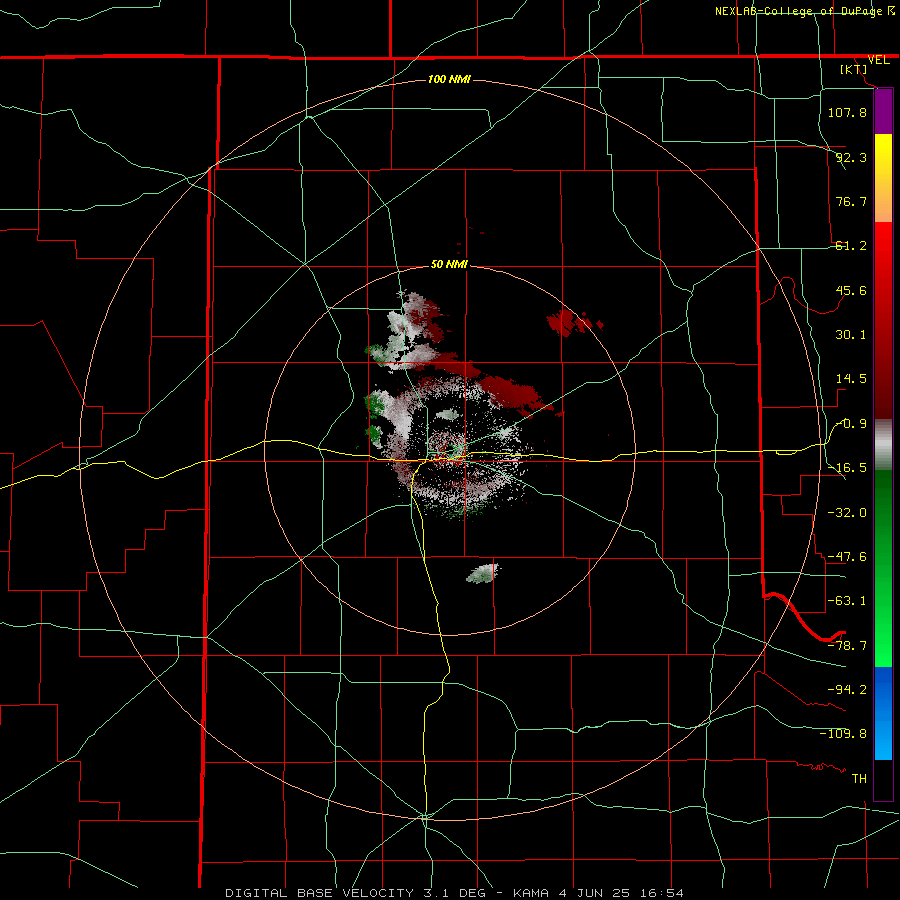The height and width of the screenshot is (900, 900).
Task: Click the 100 NMI range ring label
Action: click(x=449, y=79)
